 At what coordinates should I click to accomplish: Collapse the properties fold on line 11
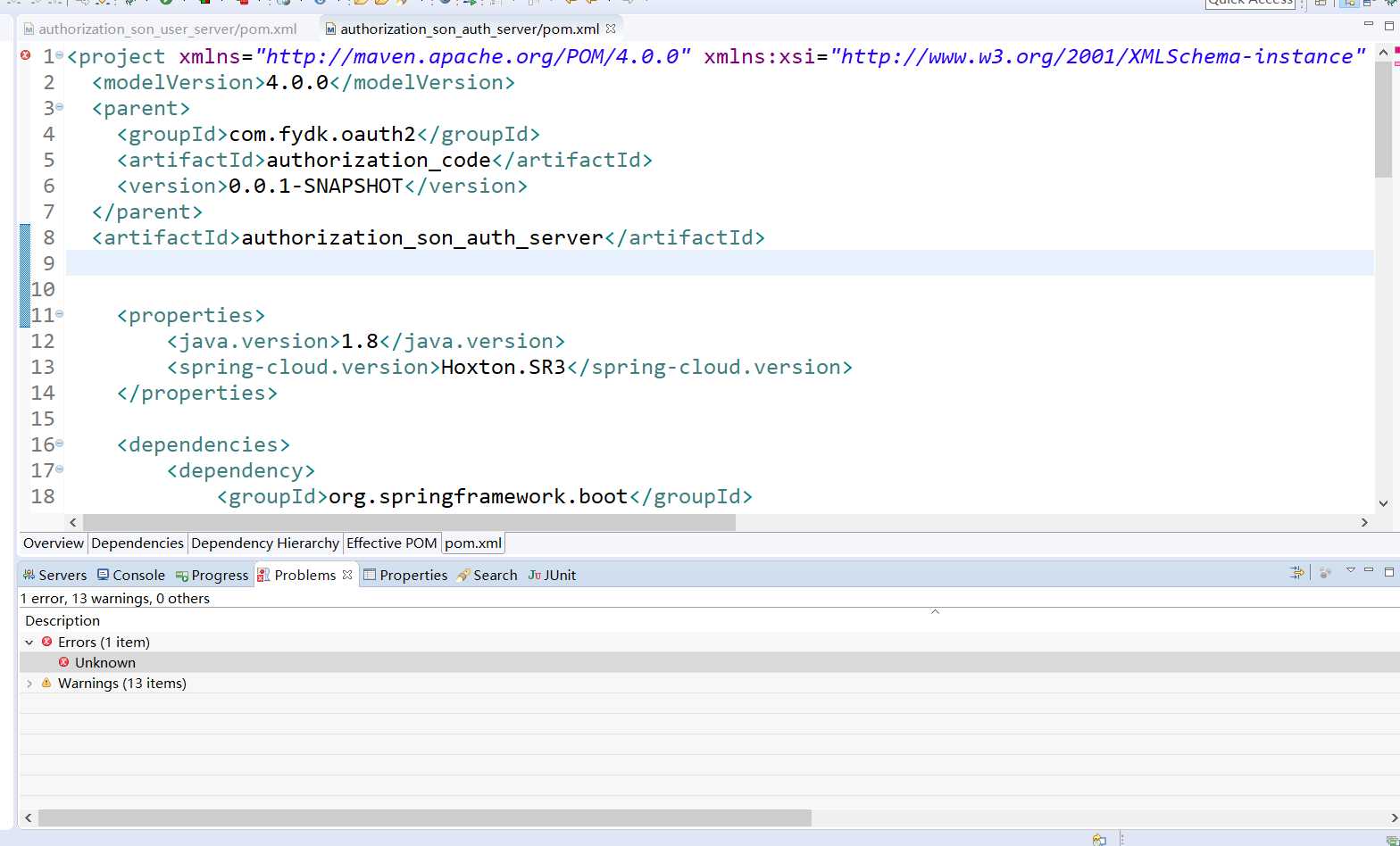point(60,314)
